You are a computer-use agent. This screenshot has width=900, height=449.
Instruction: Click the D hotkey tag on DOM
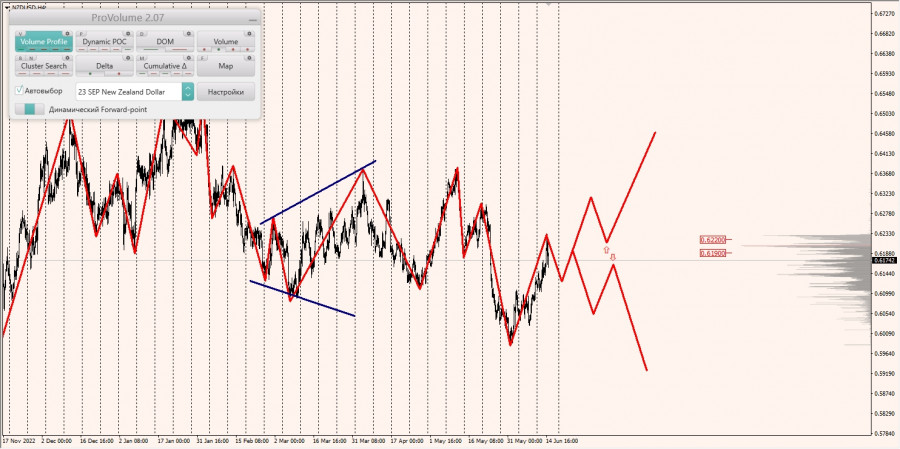point(142,34)
